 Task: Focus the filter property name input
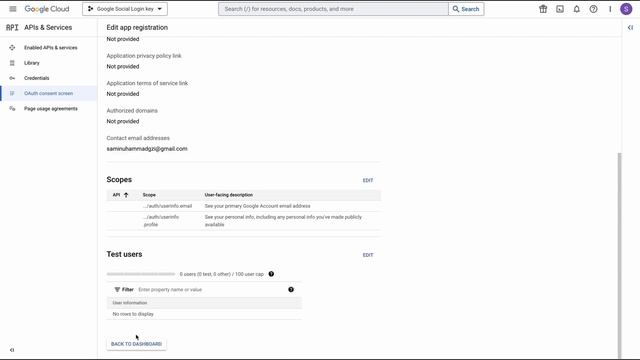coord(211,289)
